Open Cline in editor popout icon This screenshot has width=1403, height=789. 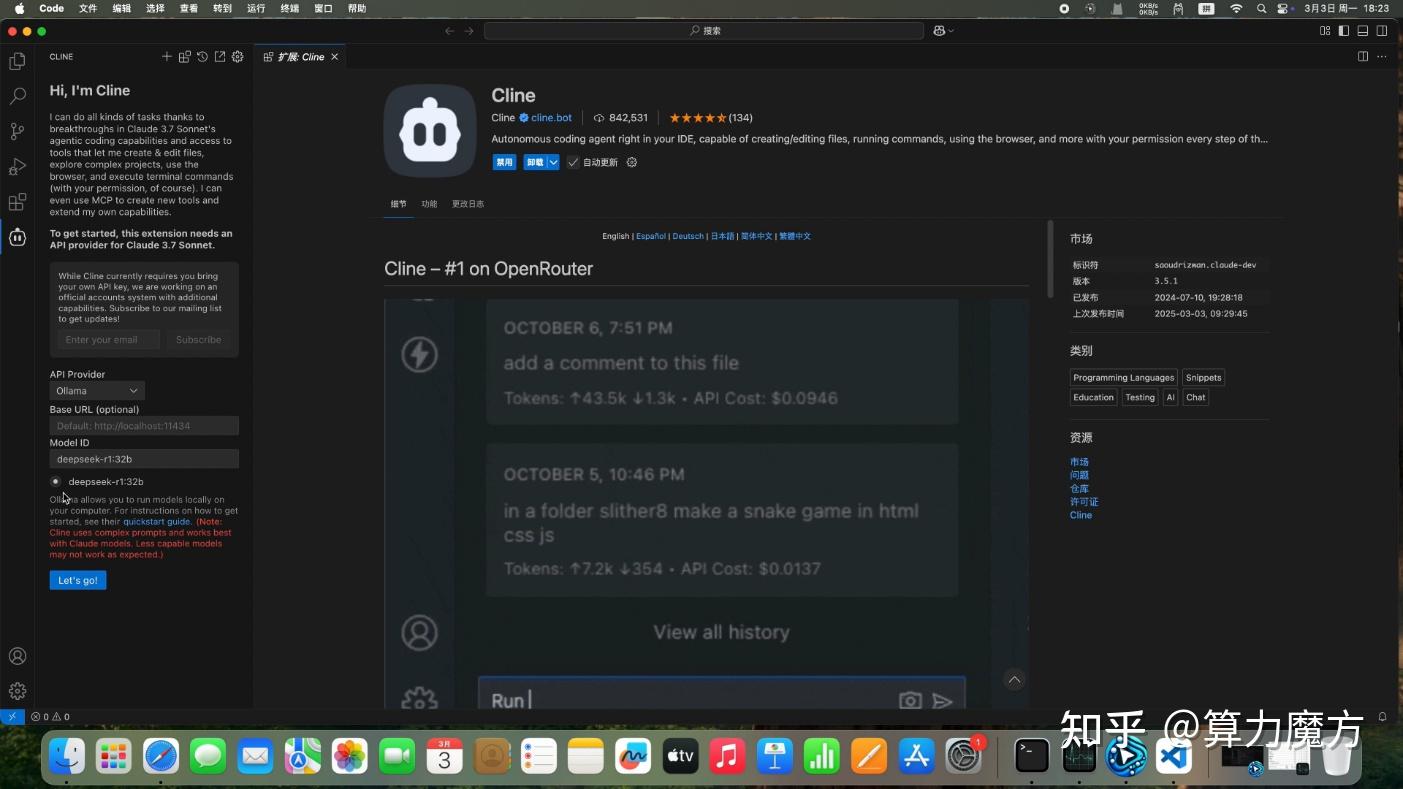tap(219, 56)
